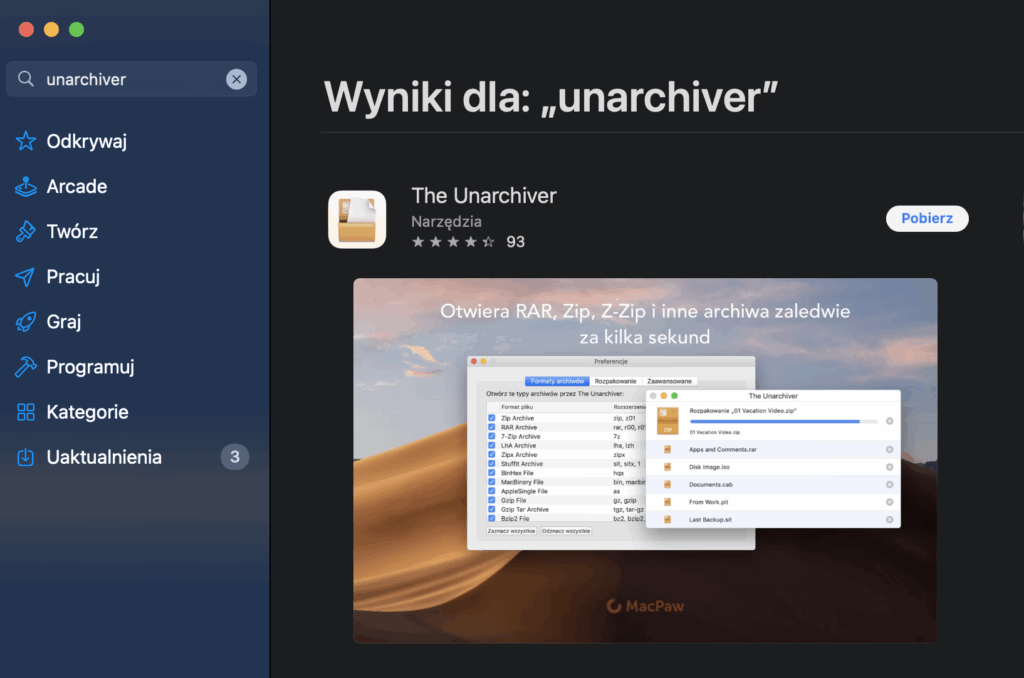Open the Arcade joystick icon
The width and height of the screenshot is (1024, 678).
click(x=26, y=186)
